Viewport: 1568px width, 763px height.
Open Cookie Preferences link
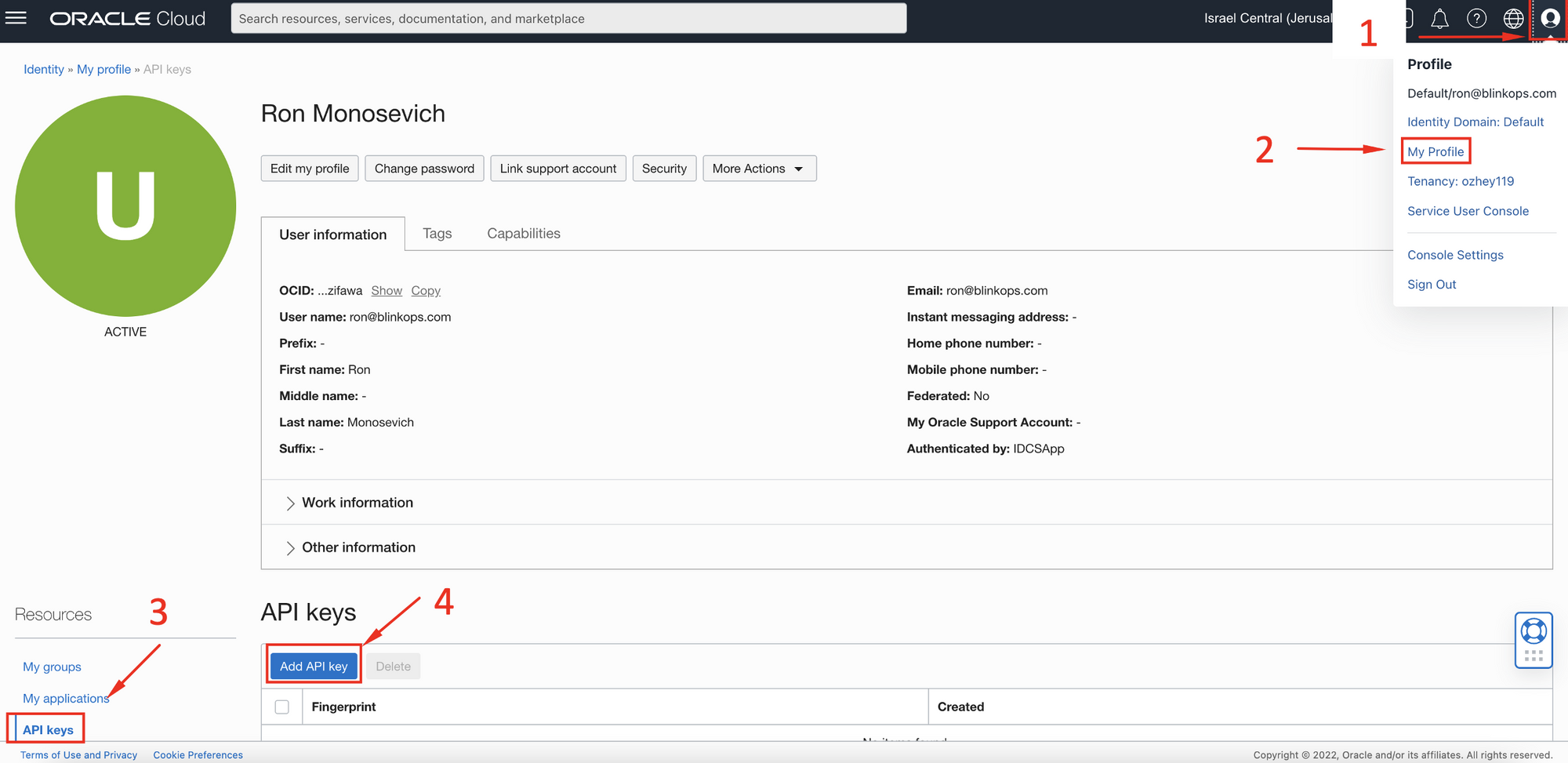click(198, 755)
